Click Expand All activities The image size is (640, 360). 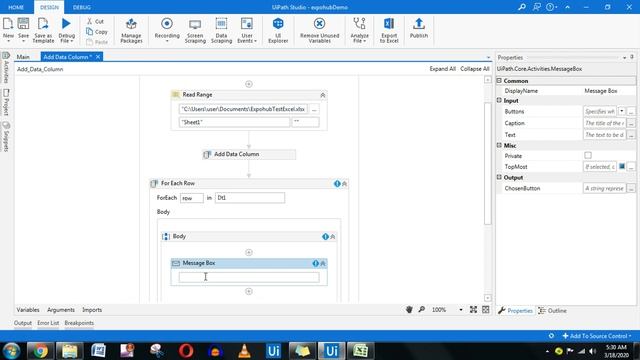(x=442, y=69)
